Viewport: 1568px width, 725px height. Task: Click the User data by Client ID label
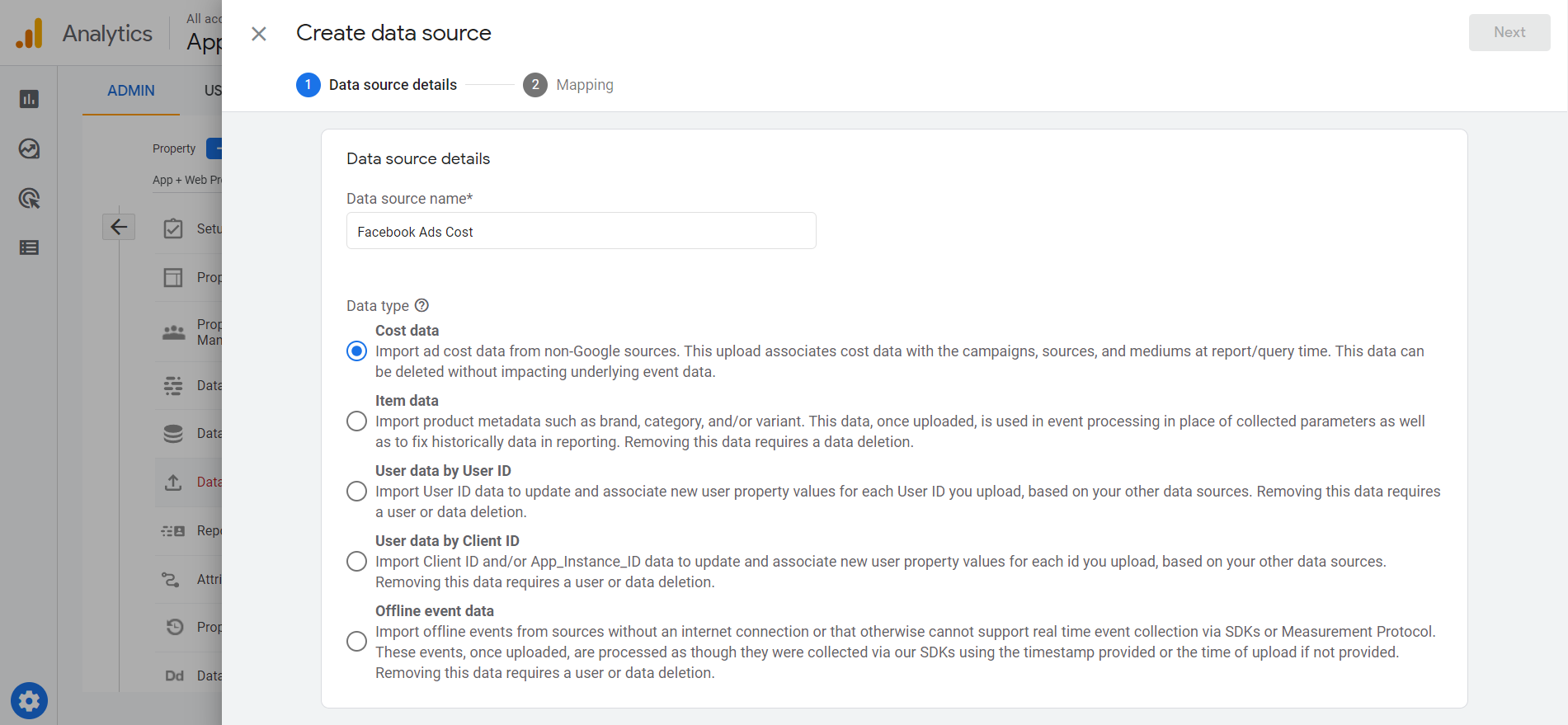pos(447,541)
